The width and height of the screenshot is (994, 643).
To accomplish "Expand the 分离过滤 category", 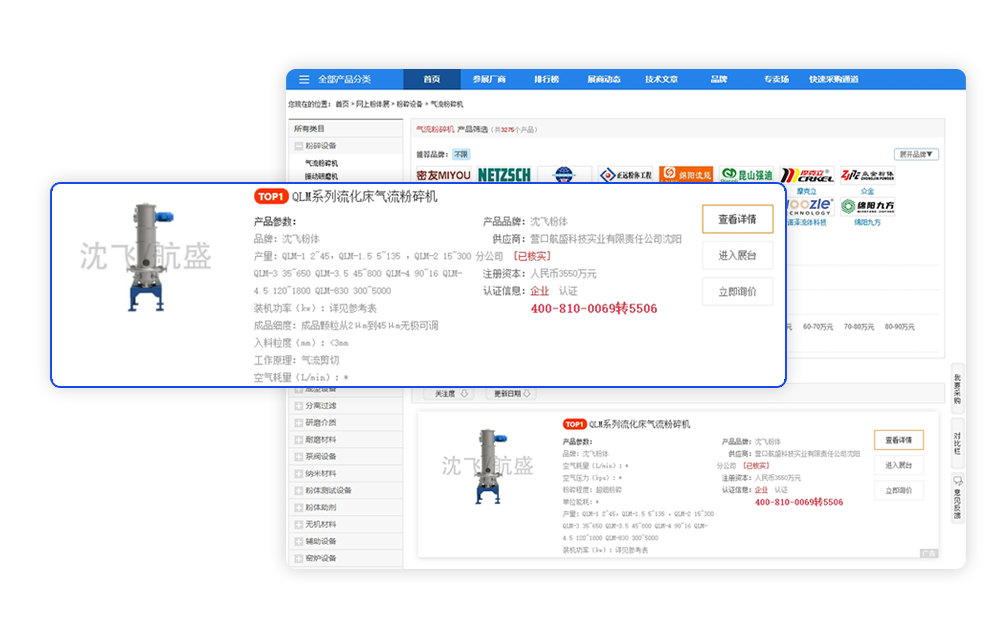I will coord(299,406).
